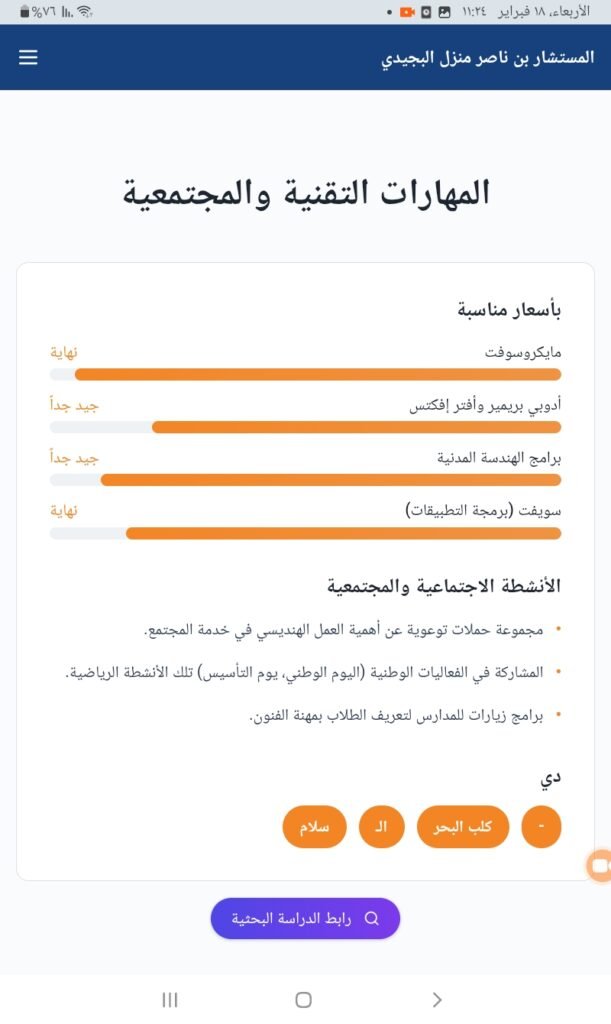
Task: Tap the dash tag chip
Action: (541, 827)
